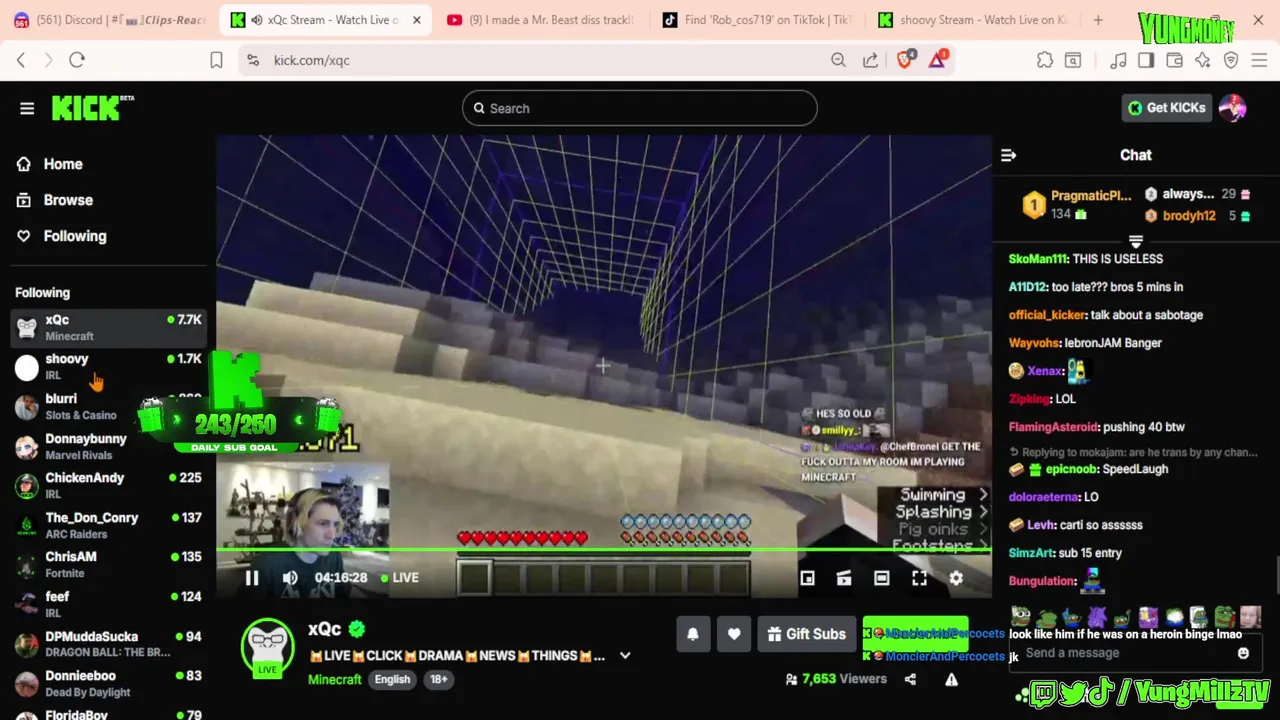Image resolution: width=1280 pixels, height=720 pixels.
Task: Open a new browser tab
Action: [x=1098, y=20]
